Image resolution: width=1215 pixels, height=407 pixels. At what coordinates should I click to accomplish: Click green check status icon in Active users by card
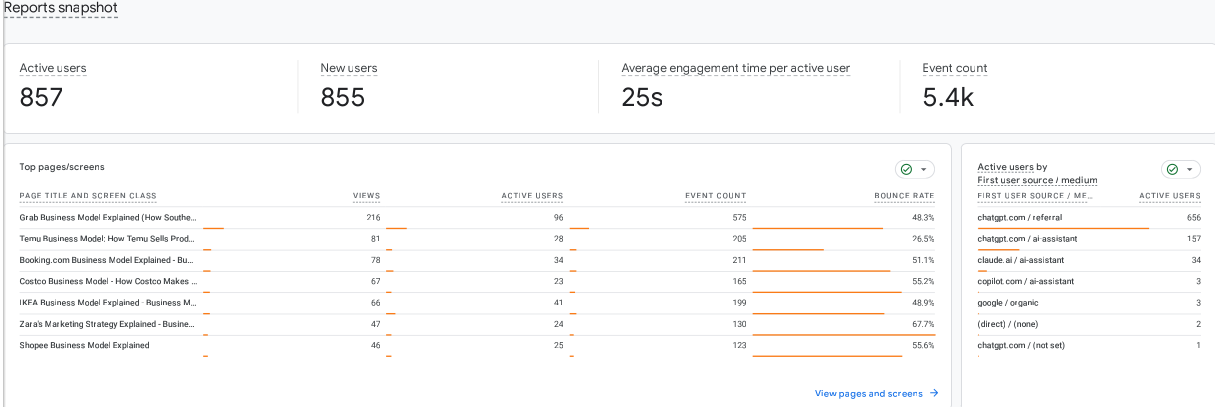pos(1172,170)
